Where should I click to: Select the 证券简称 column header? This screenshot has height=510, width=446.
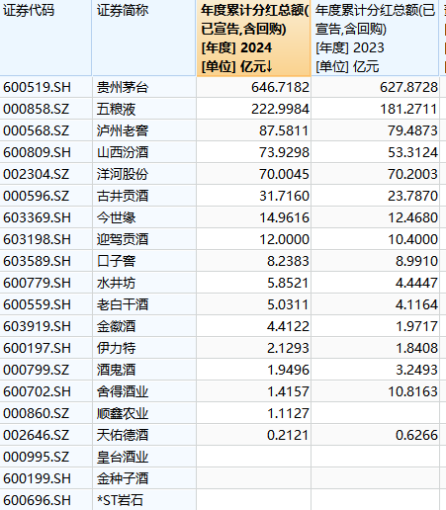[144, 38]
